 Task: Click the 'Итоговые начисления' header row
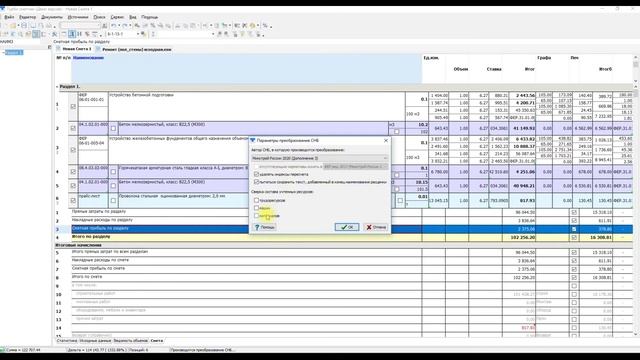tap(344, 245)
